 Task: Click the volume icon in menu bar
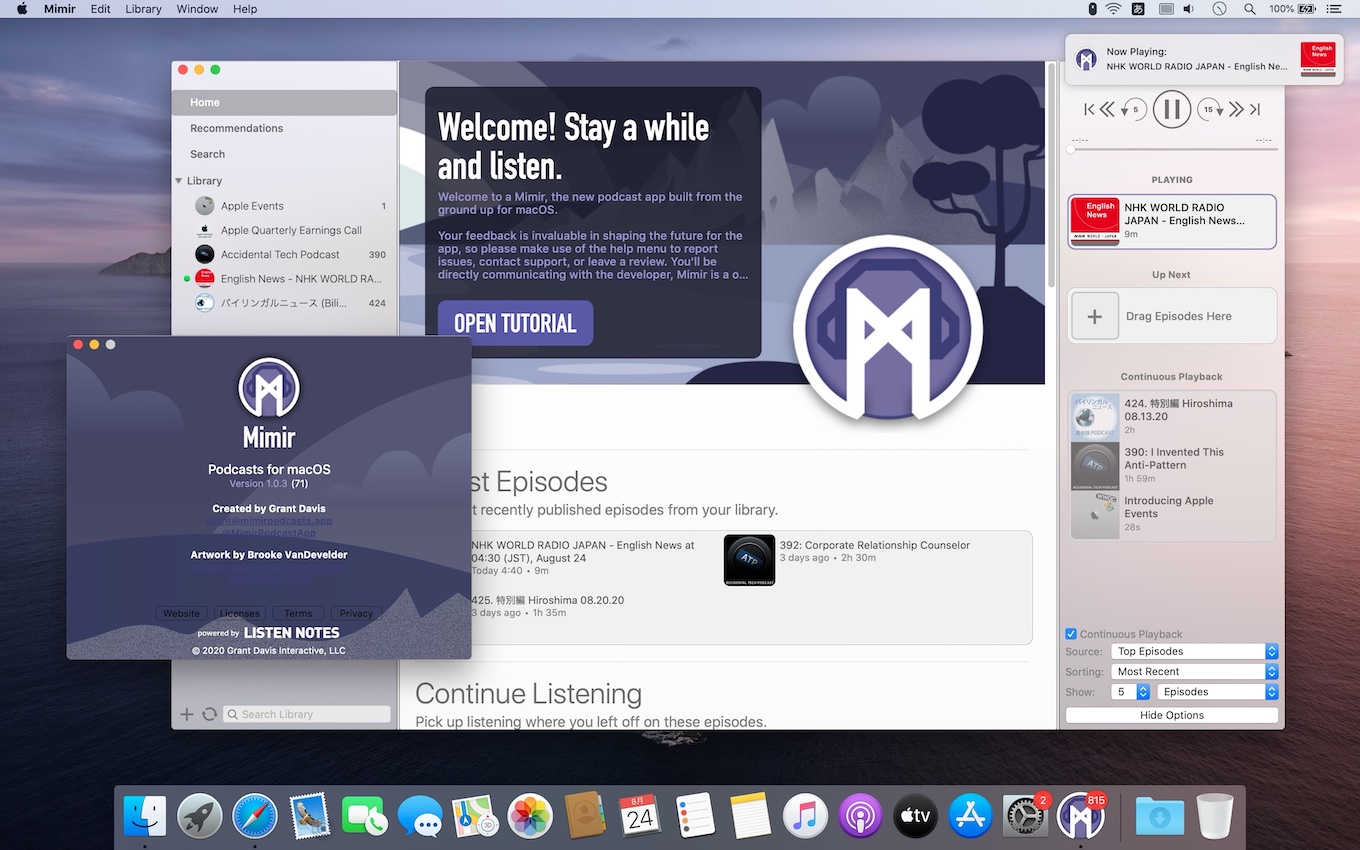click(x=1189, y=9)
